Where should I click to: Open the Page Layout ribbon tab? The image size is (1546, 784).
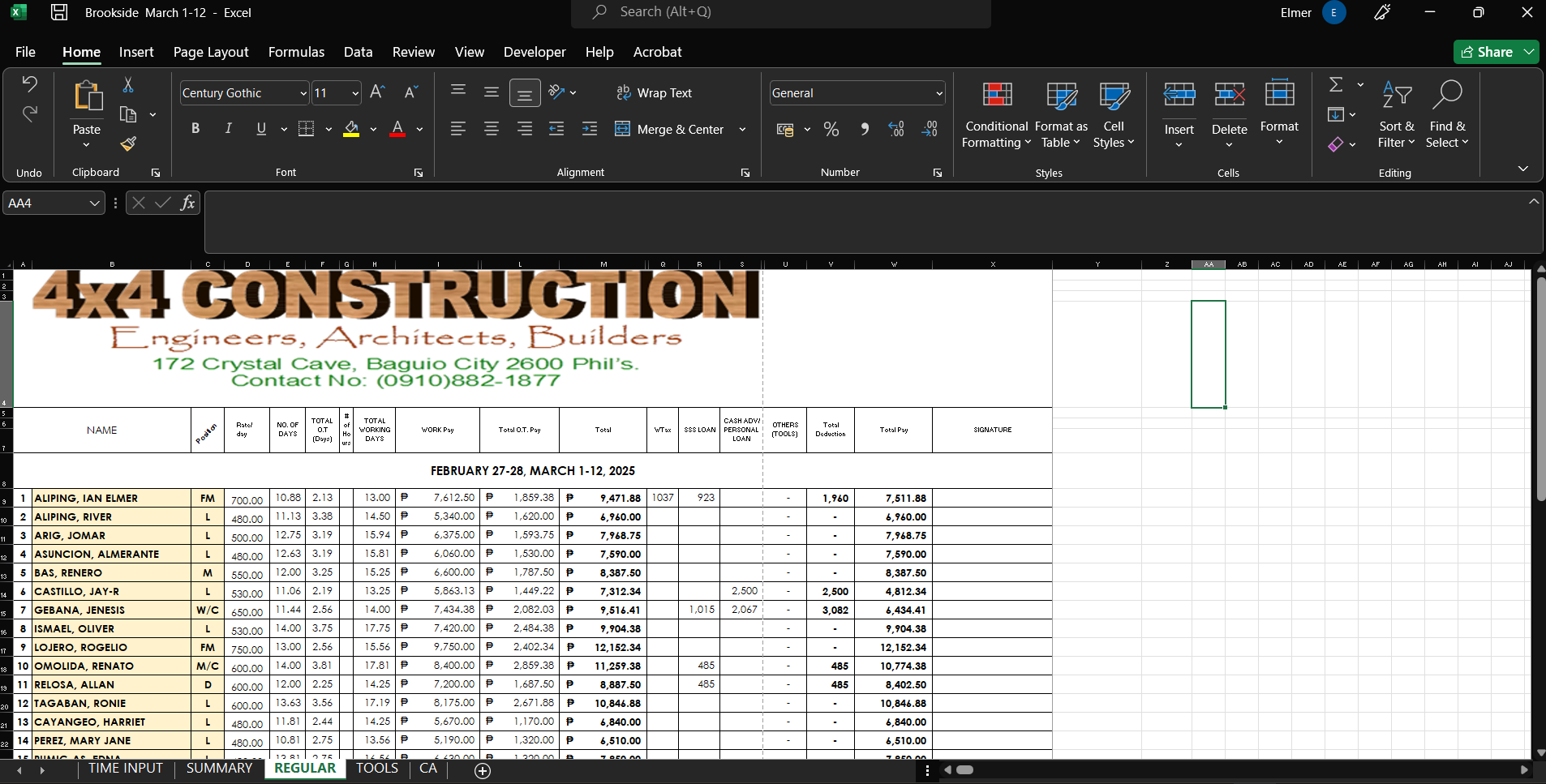(211, 52)
